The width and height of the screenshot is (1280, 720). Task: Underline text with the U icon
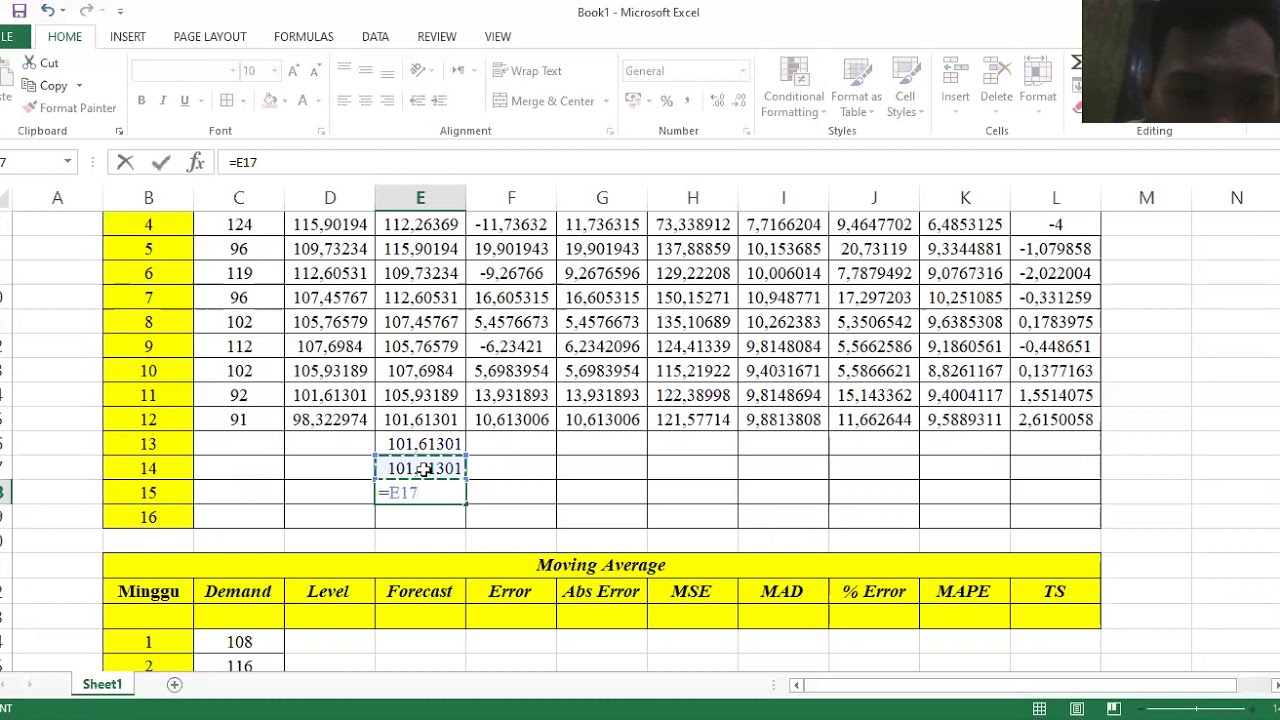point(184,101)
